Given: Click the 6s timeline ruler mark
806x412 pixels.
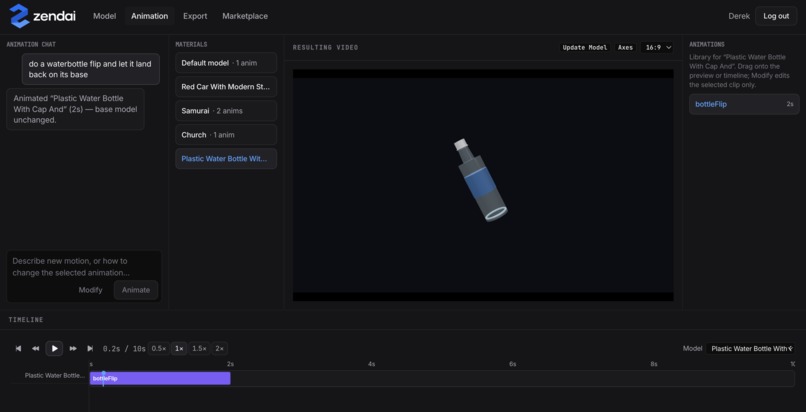Looking at the screenshot, I should point(512,364).
